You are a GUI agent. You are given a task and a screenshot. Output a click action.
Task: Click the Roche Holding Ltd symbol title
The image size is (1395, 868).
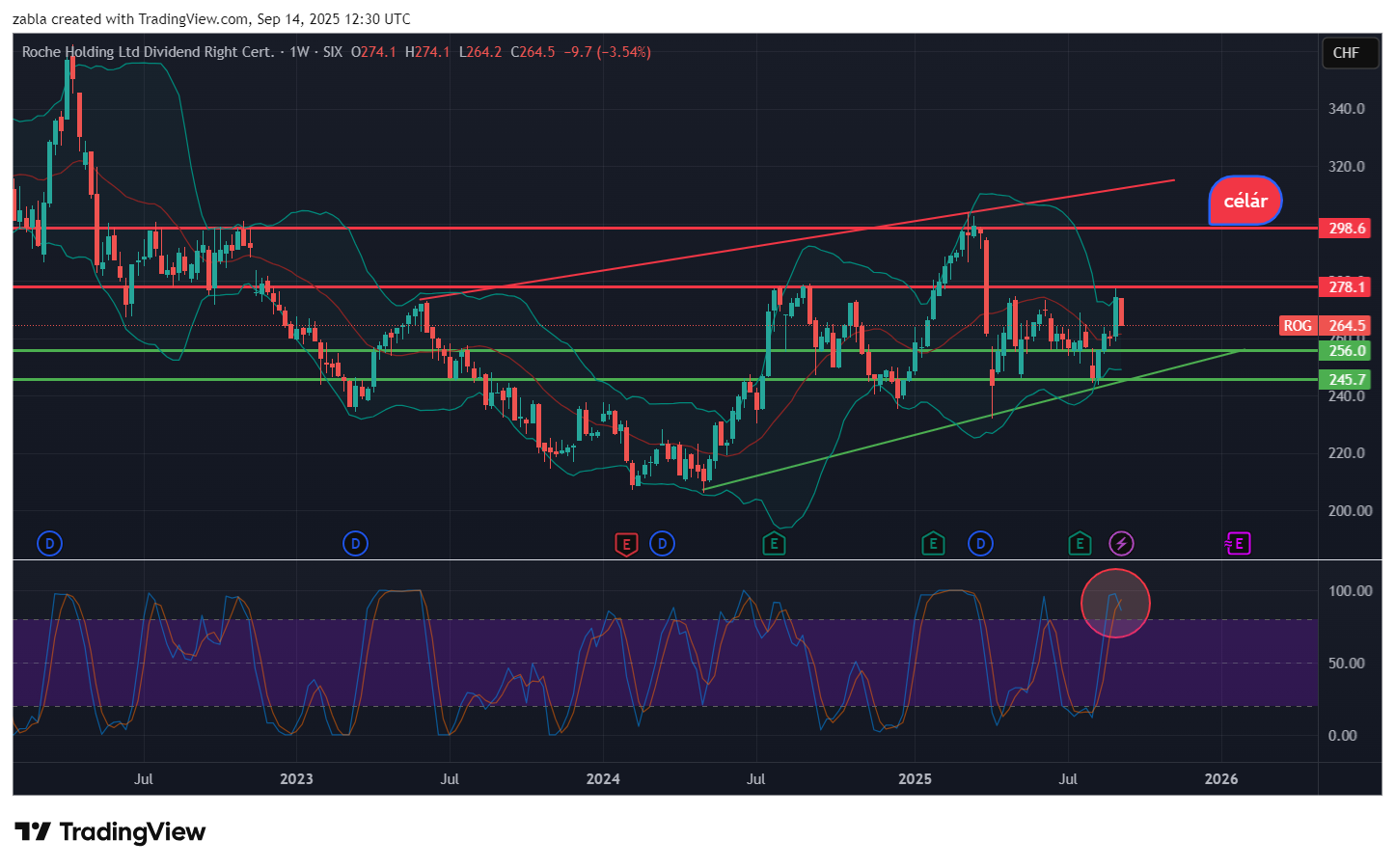tap(149, 52)
